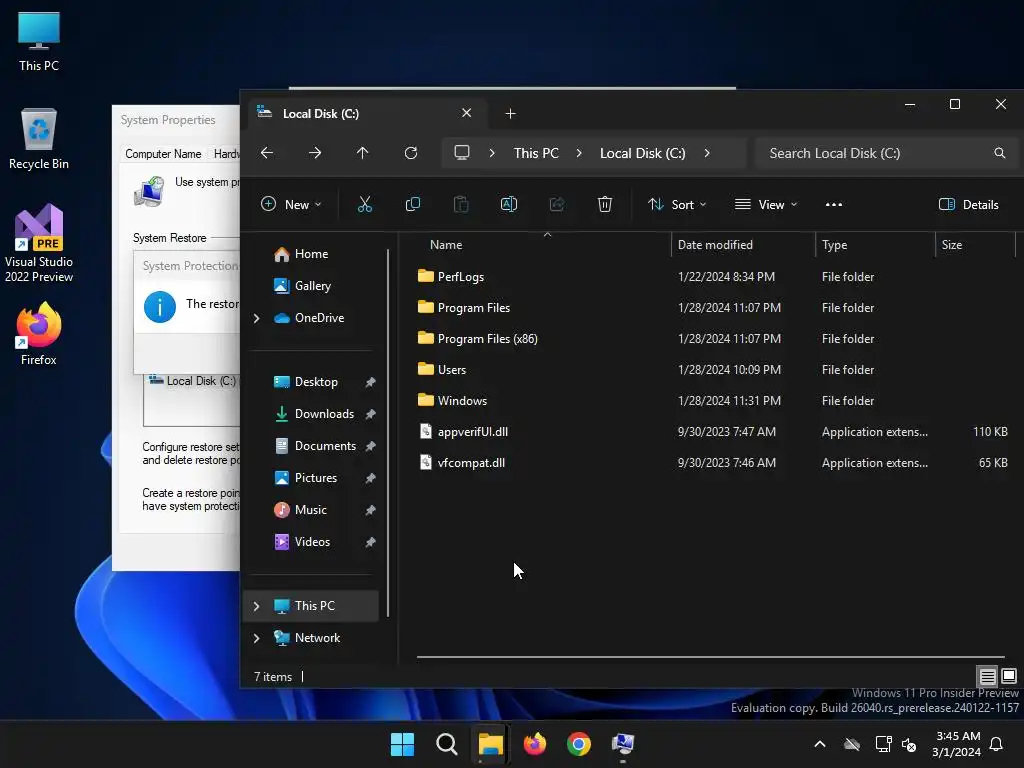Viewport: 1024px width, 768px height.
Task: Expand the Network tree node
Action: [x=257, y=638]
